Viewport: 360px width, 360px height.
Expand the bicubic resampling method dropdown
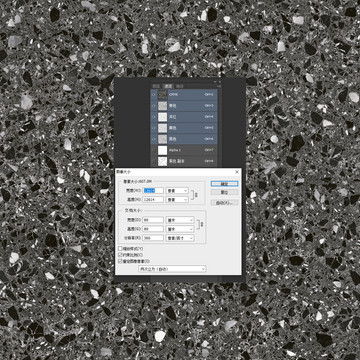(x=172, y=269)
